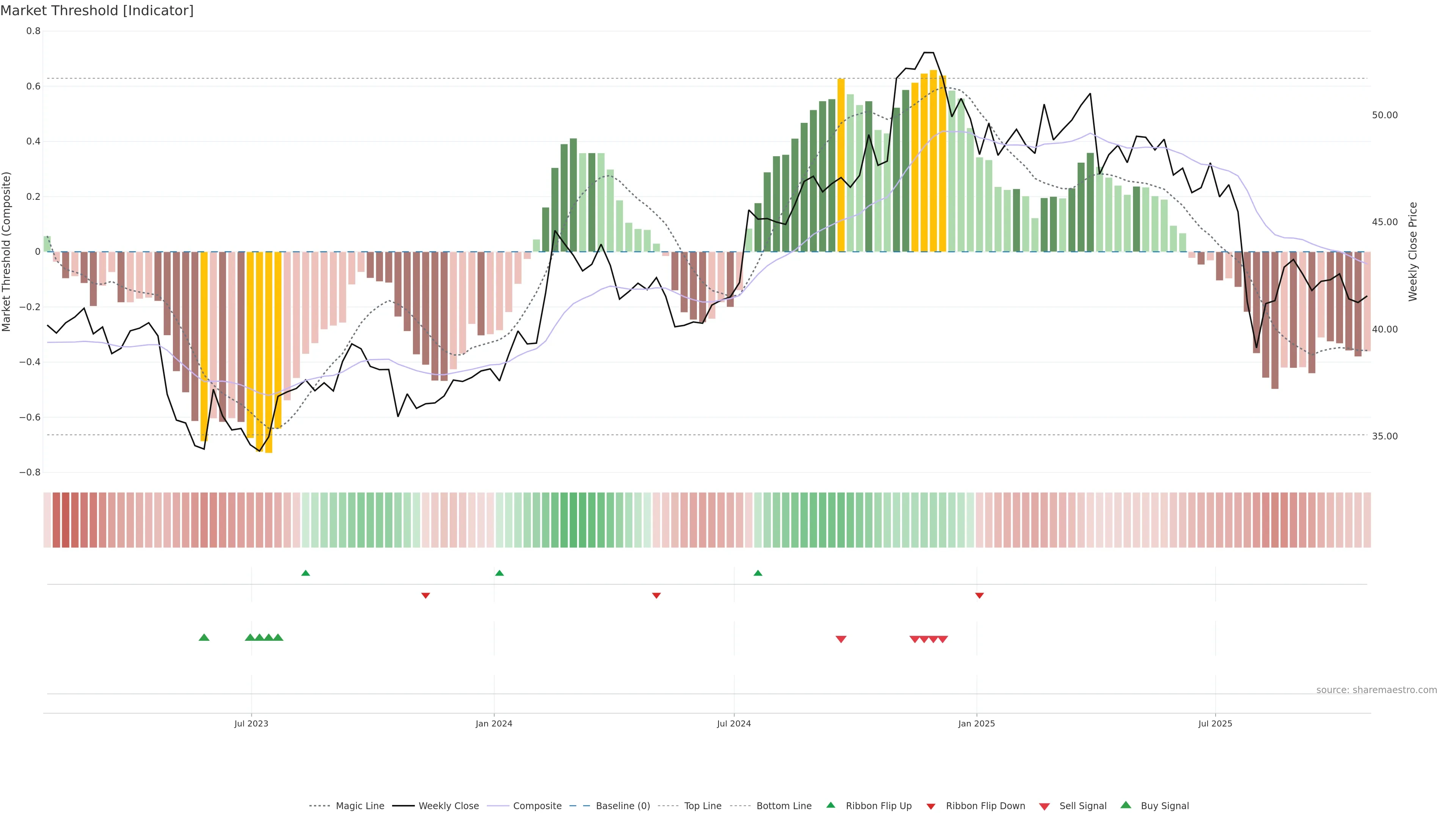Toggle the Bottom Line legend entry
The height and width of the screenshot is (819, 1456).
[x=783, y=806]
